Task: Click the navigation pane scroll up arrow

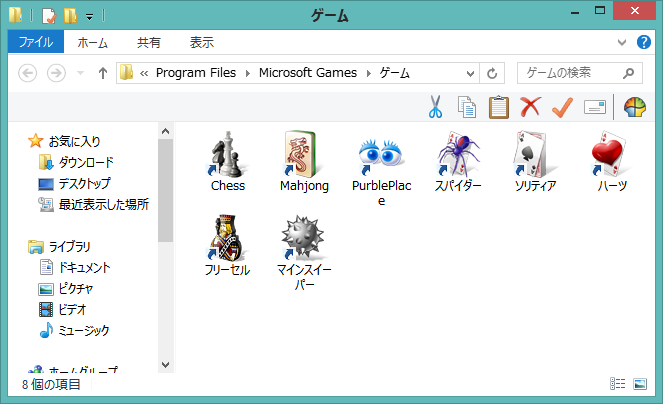Action: pyautogui.click(x=166, y=131)
